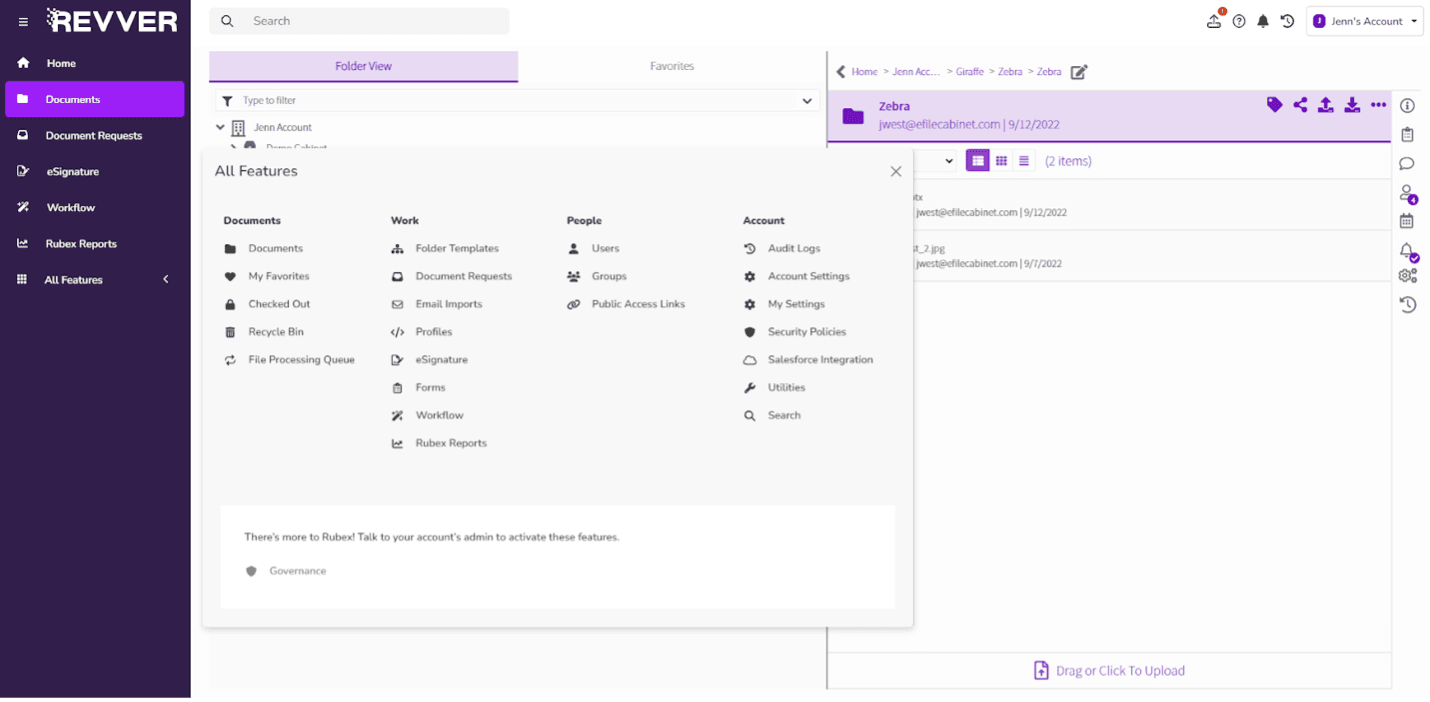This screenshot has height=702, width=1430.
Task: Open the more options ellipsis on Zebra folder
Action: (1378, 104)
